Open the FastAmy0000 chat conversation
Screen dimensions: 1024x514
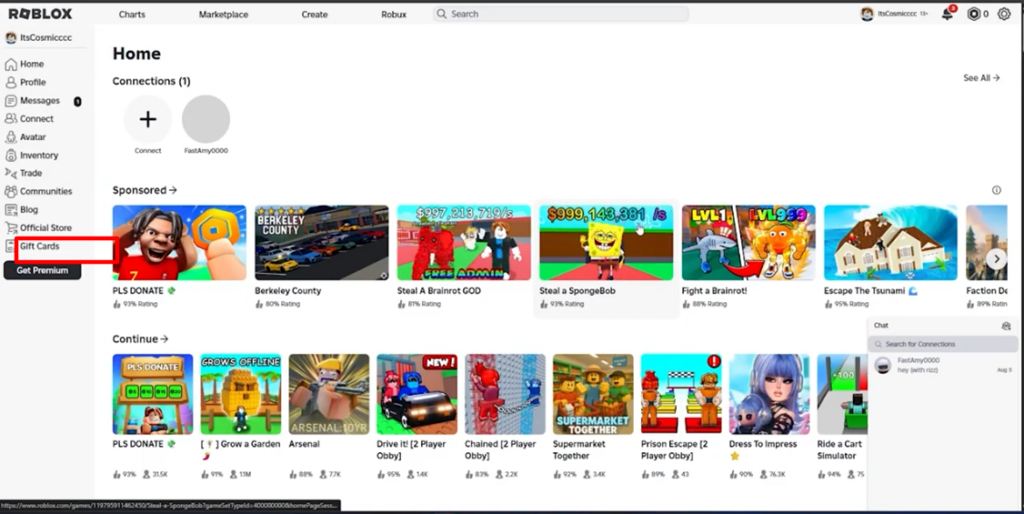[942, 365]
